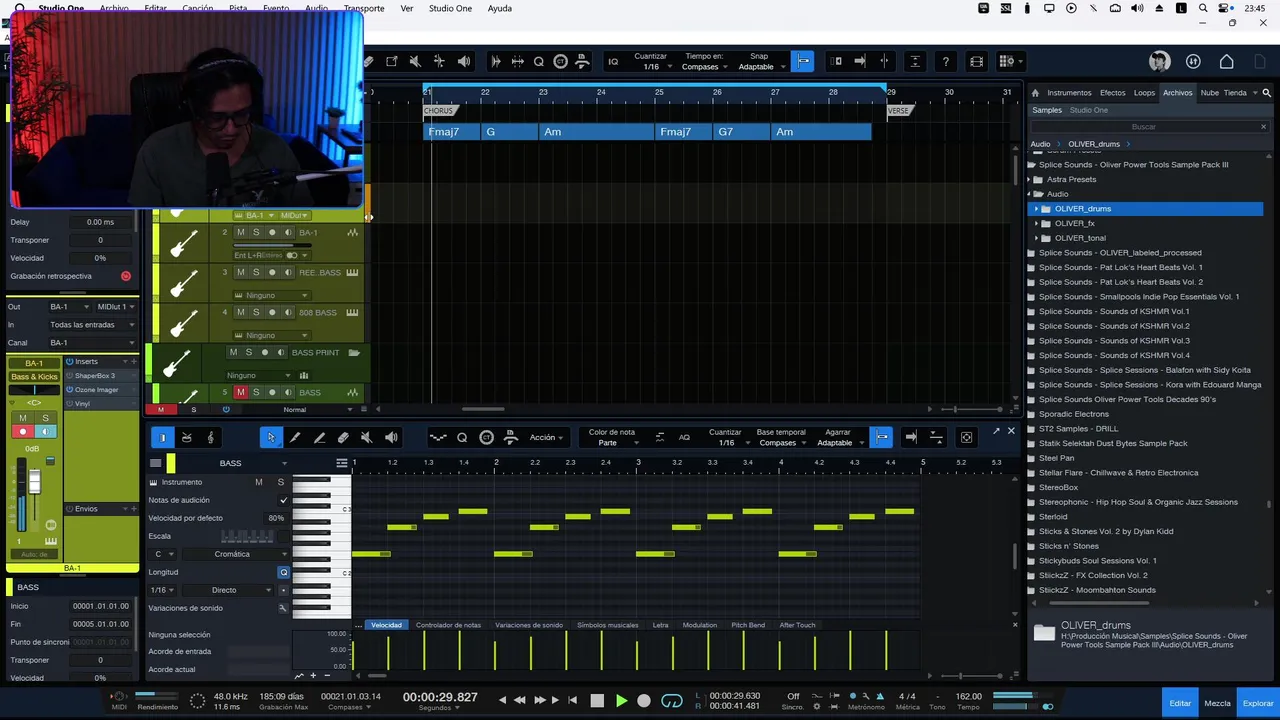Image resolution: width=1280 pixels, height=720 pixels.
Task: Unmute the BASS track with the red M
Action: (240, 392)
